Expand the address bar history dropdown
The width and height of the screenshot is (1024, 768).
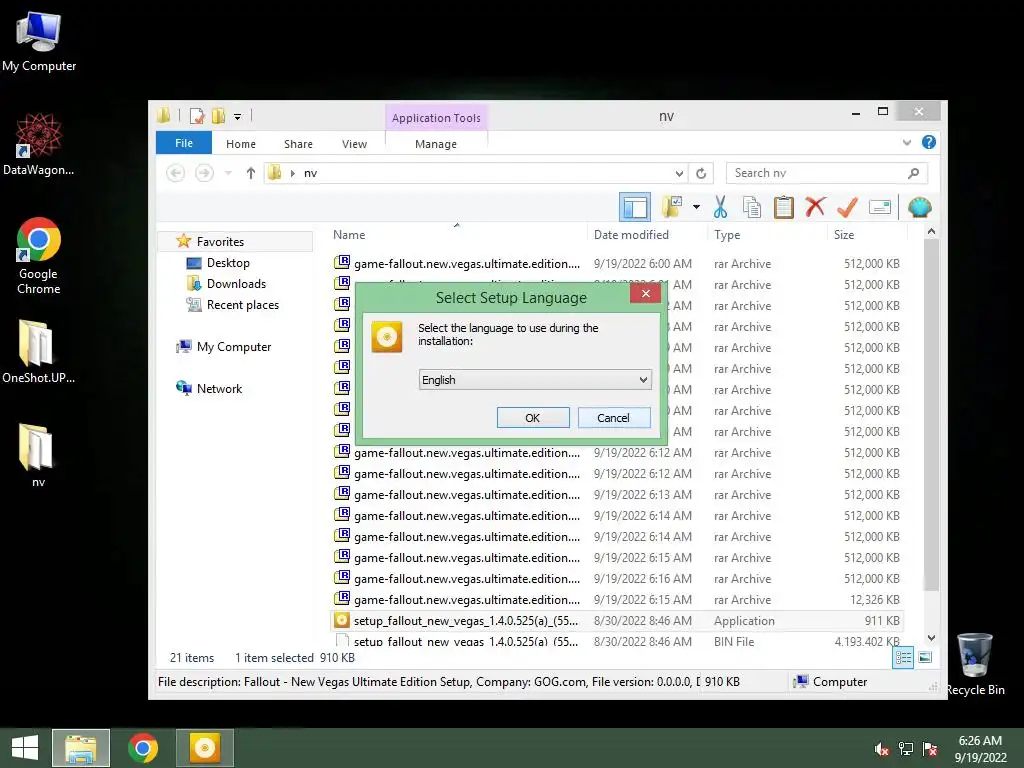[x=679, y=173]
